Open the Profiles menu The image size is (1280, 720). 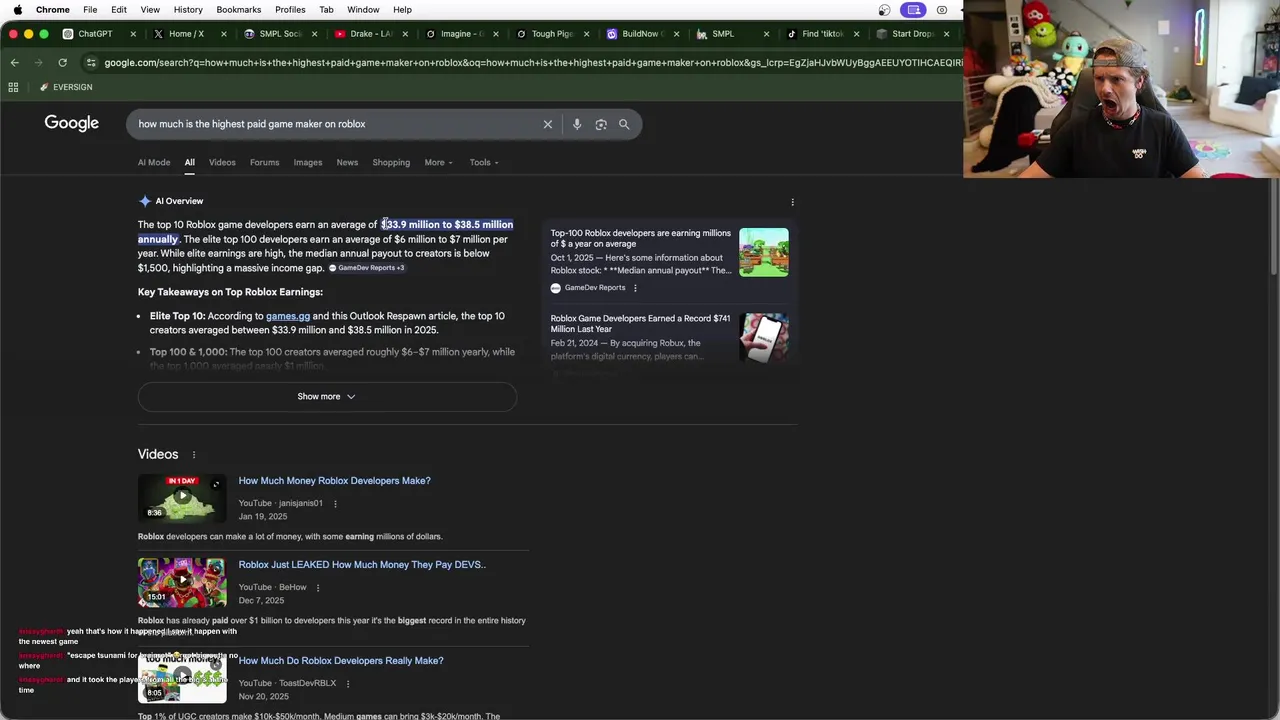290,10
